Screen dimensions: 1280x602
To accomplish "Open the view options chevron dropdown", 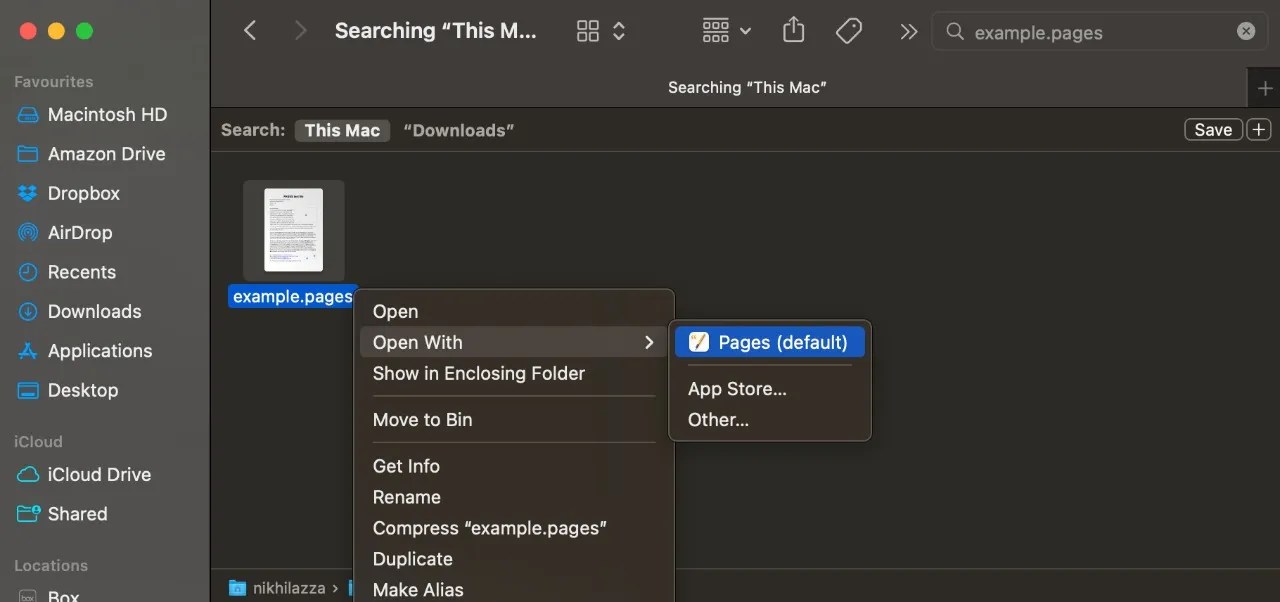I will tap(618, 30).
